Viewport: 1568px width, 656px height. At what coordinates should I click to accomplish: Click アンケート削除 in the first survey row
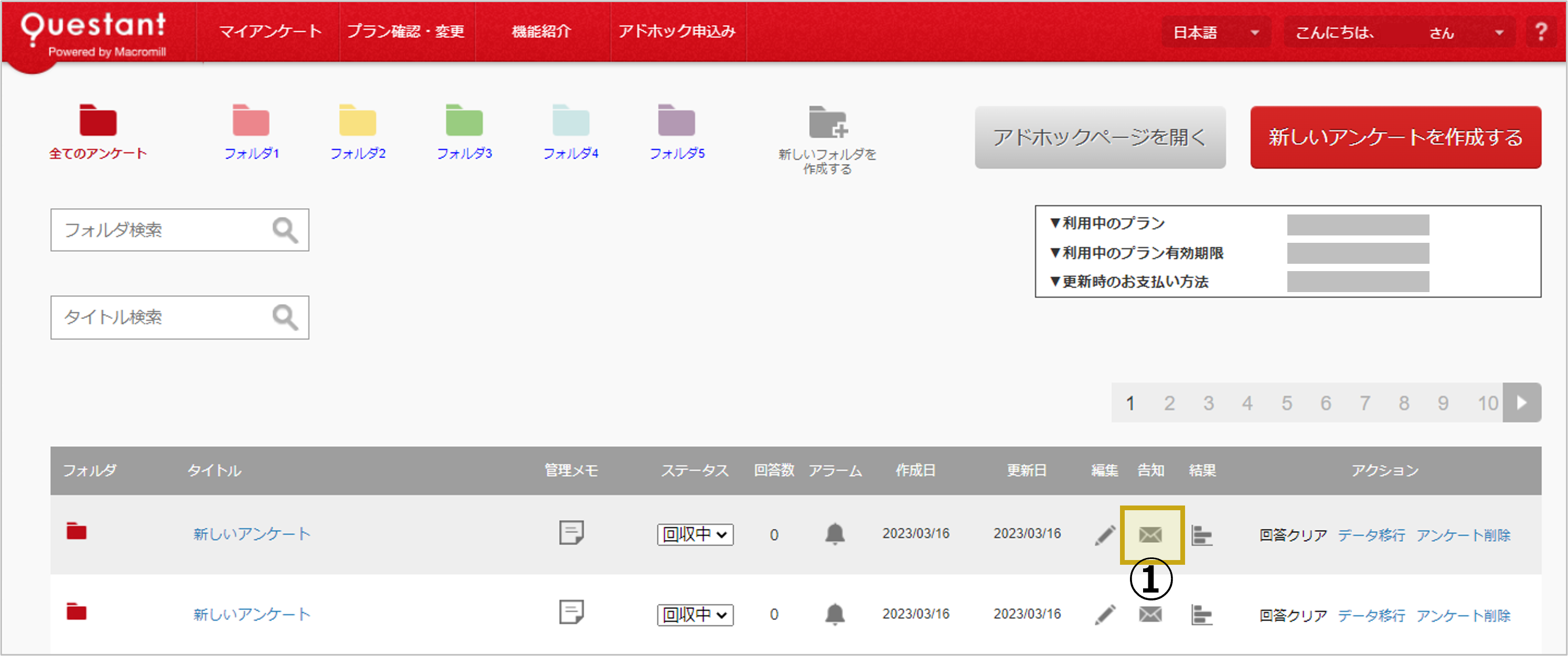pos(1463,535)
